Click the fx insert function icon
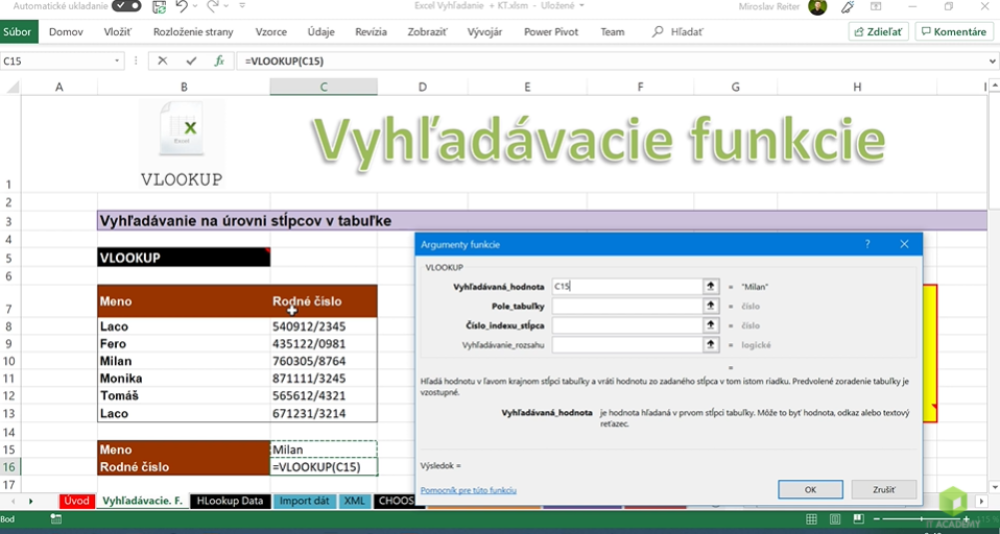This screenshot has width=1000, height=534. [x=219, y=61]
